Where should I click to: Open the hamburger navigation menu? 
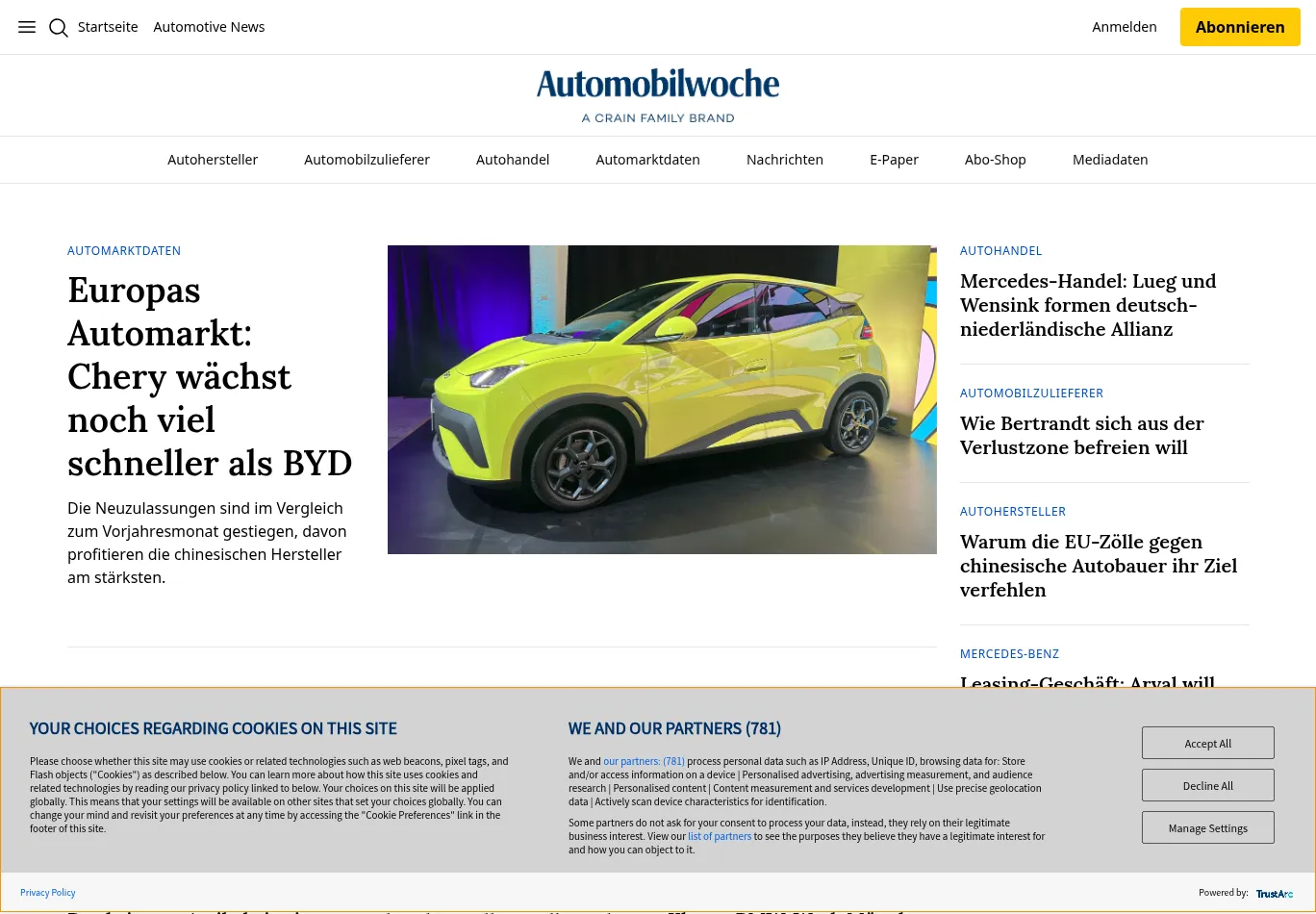tap(26, 27)
